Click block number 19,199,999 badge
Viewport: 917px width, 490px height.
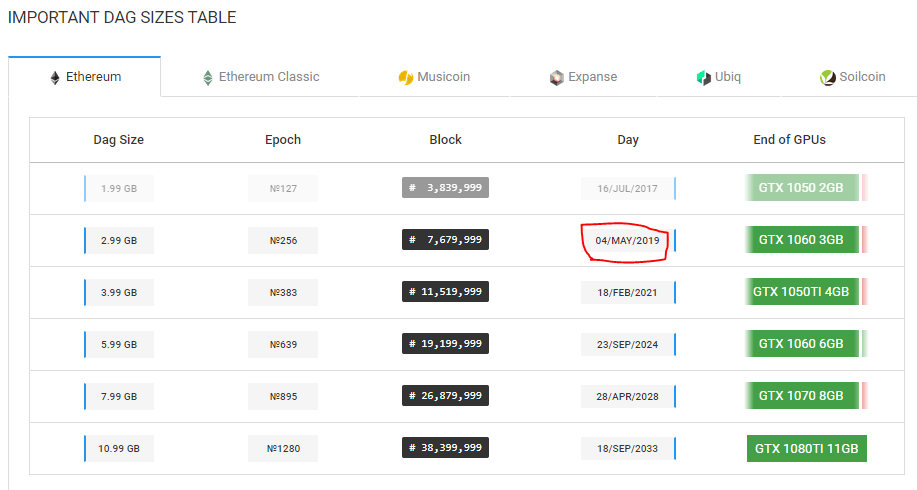click(x=445, y=344)
